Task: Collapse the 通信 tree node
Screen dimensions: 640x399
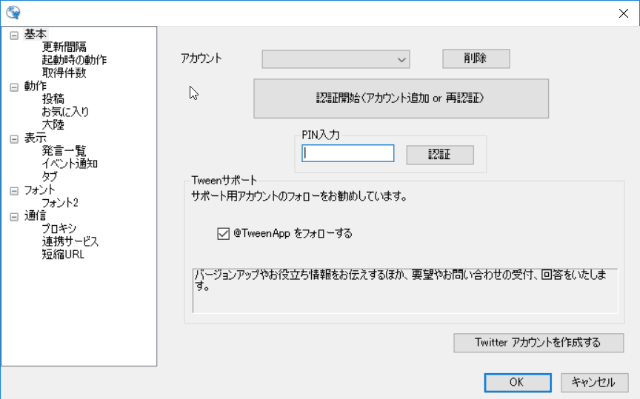Action: point(14,217)
